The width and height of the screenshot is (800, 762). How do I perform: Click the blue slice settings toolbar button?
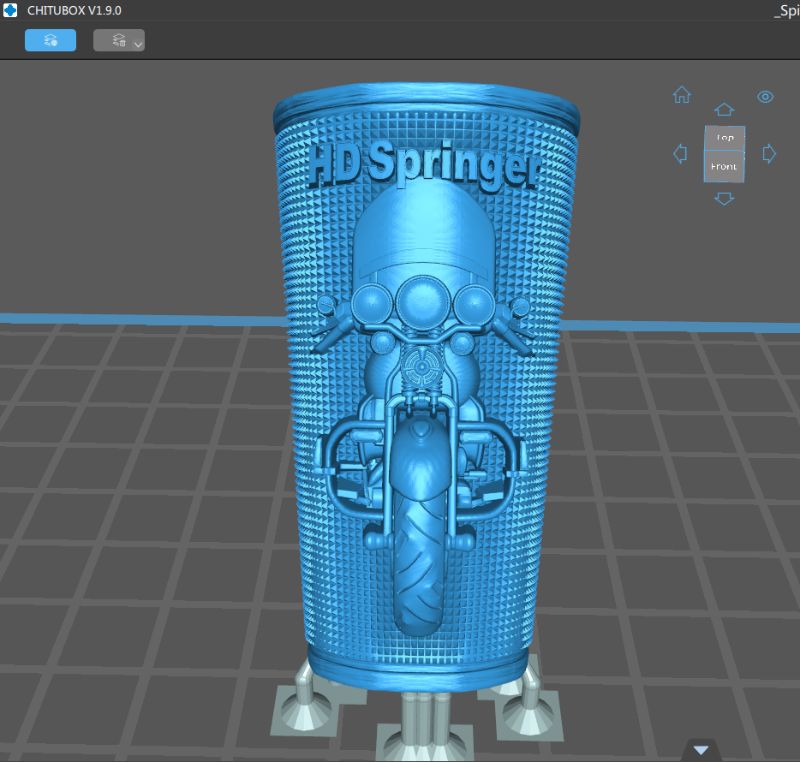[51, 40]
